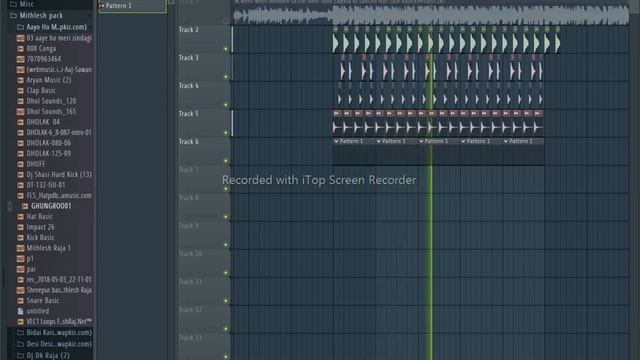Mute Track 4 using its green dot
640x360 pixels.
click(x=226, y=105)
